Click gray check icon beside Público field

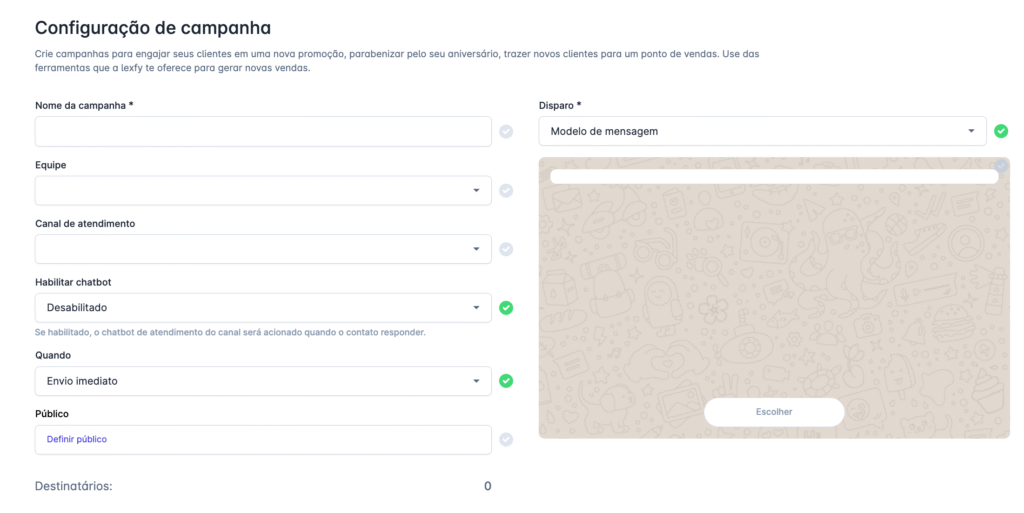coord(506,439)
